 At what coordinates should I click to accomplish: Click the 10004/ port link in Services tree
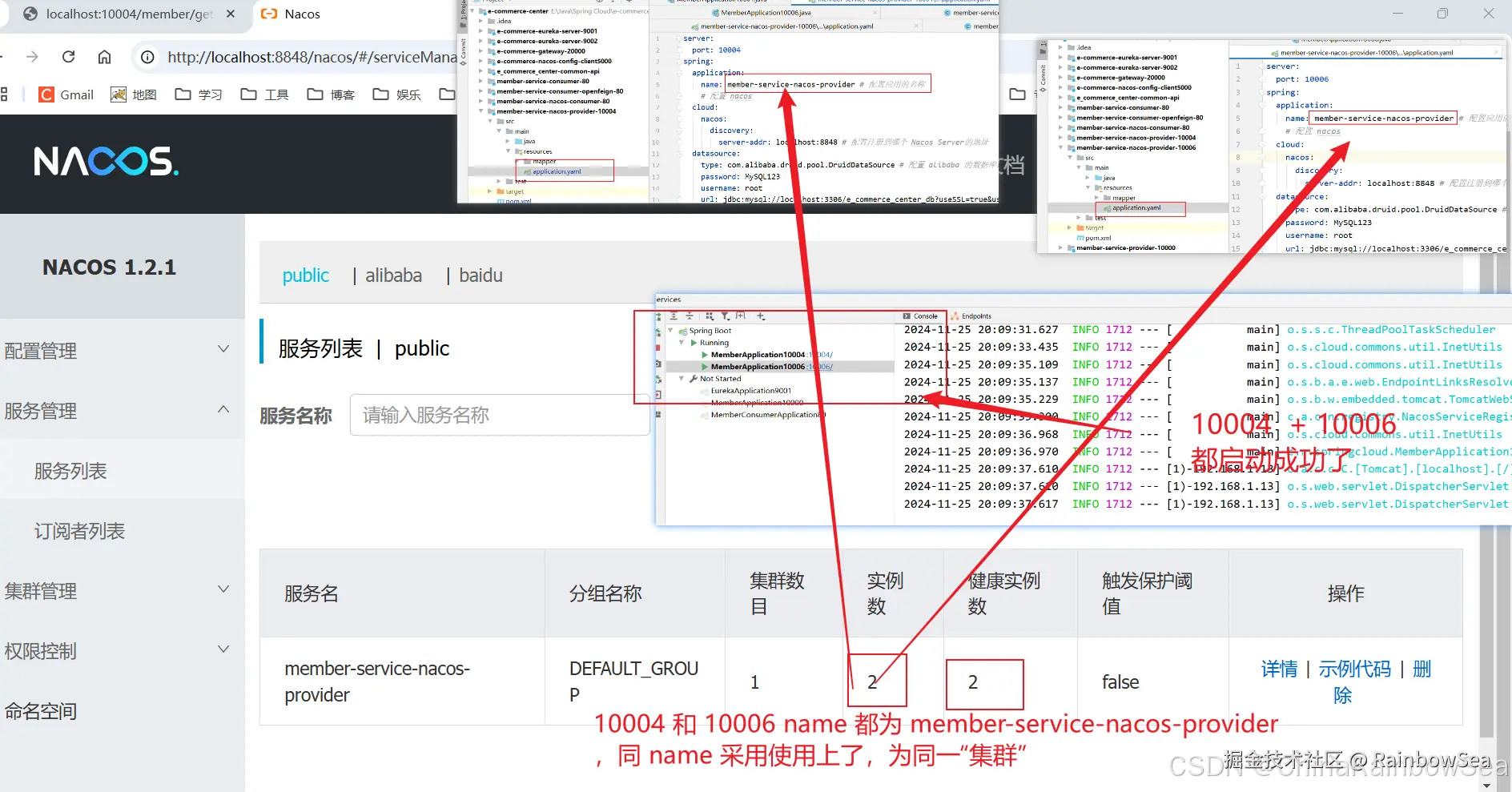822,355
